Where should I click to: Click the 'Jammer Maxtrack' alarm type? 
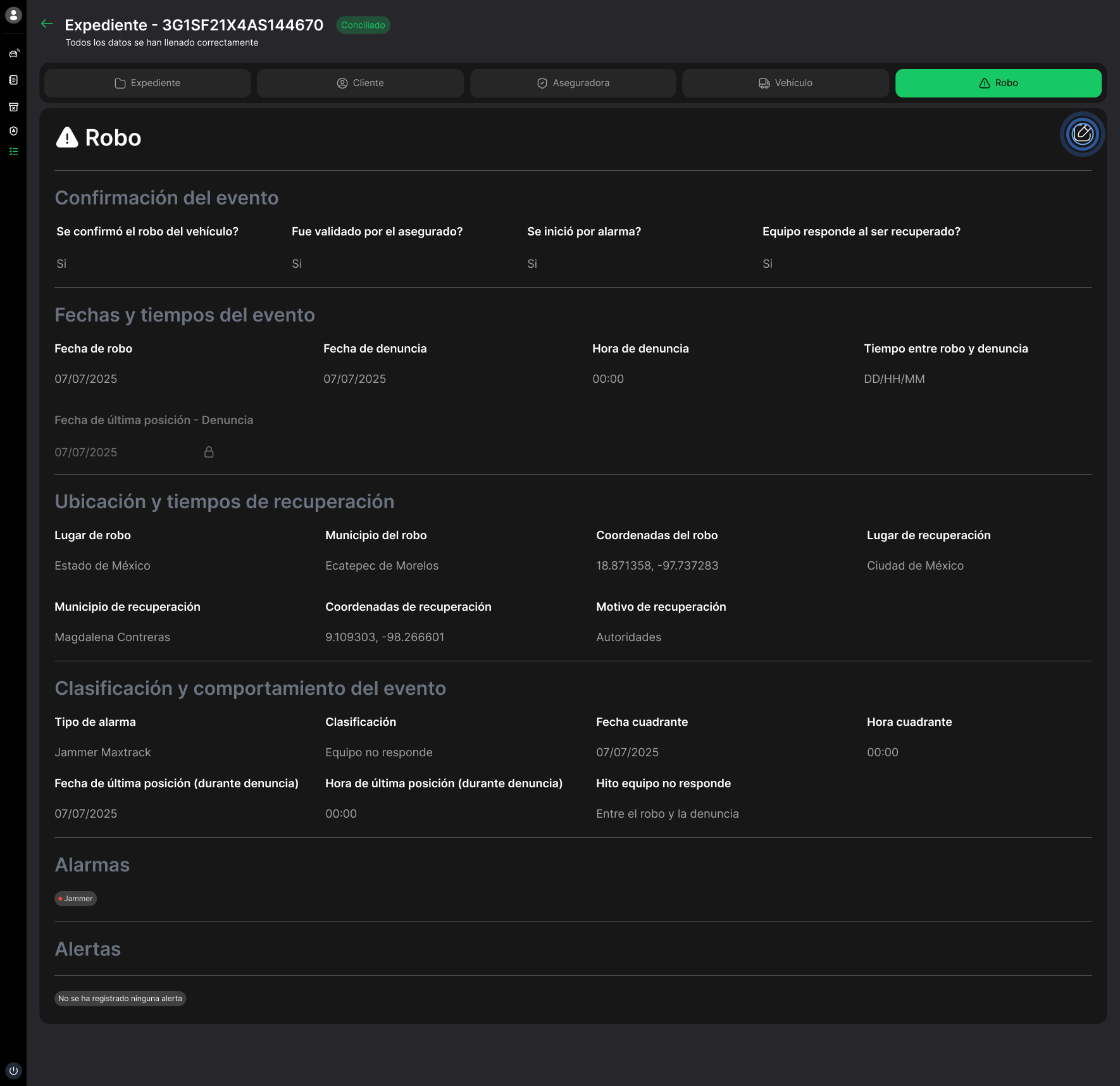[103, 752]
